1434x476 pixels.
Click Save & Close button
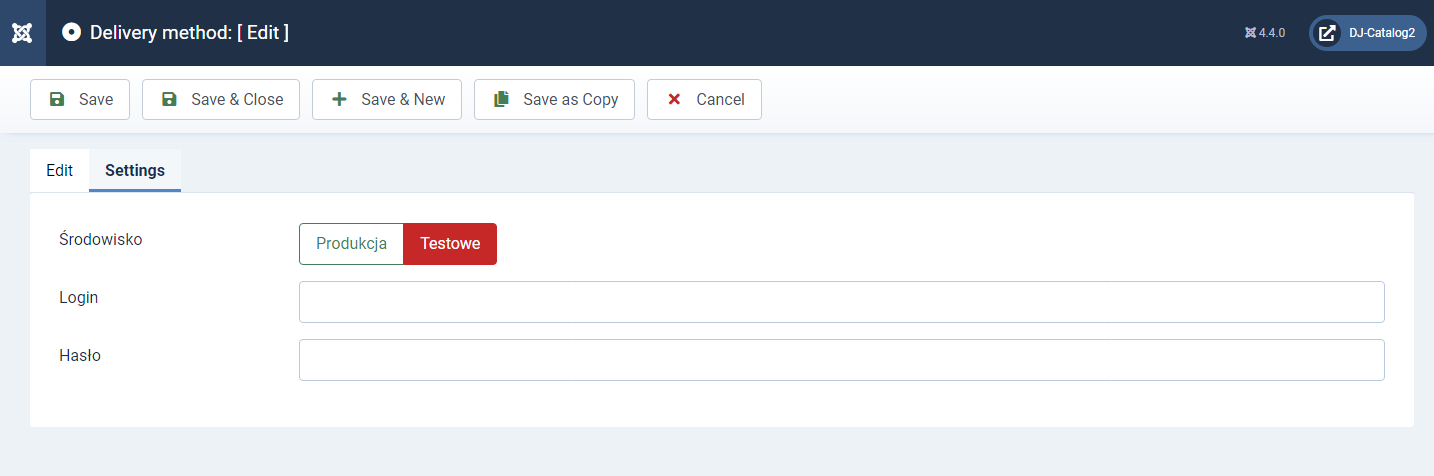(221, 100)
